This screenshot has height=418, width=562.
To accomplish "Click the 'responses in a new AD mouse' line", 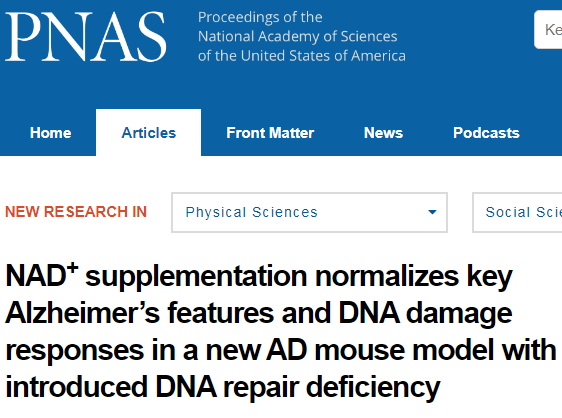I will pyautogui.click(x=281, y=350).
